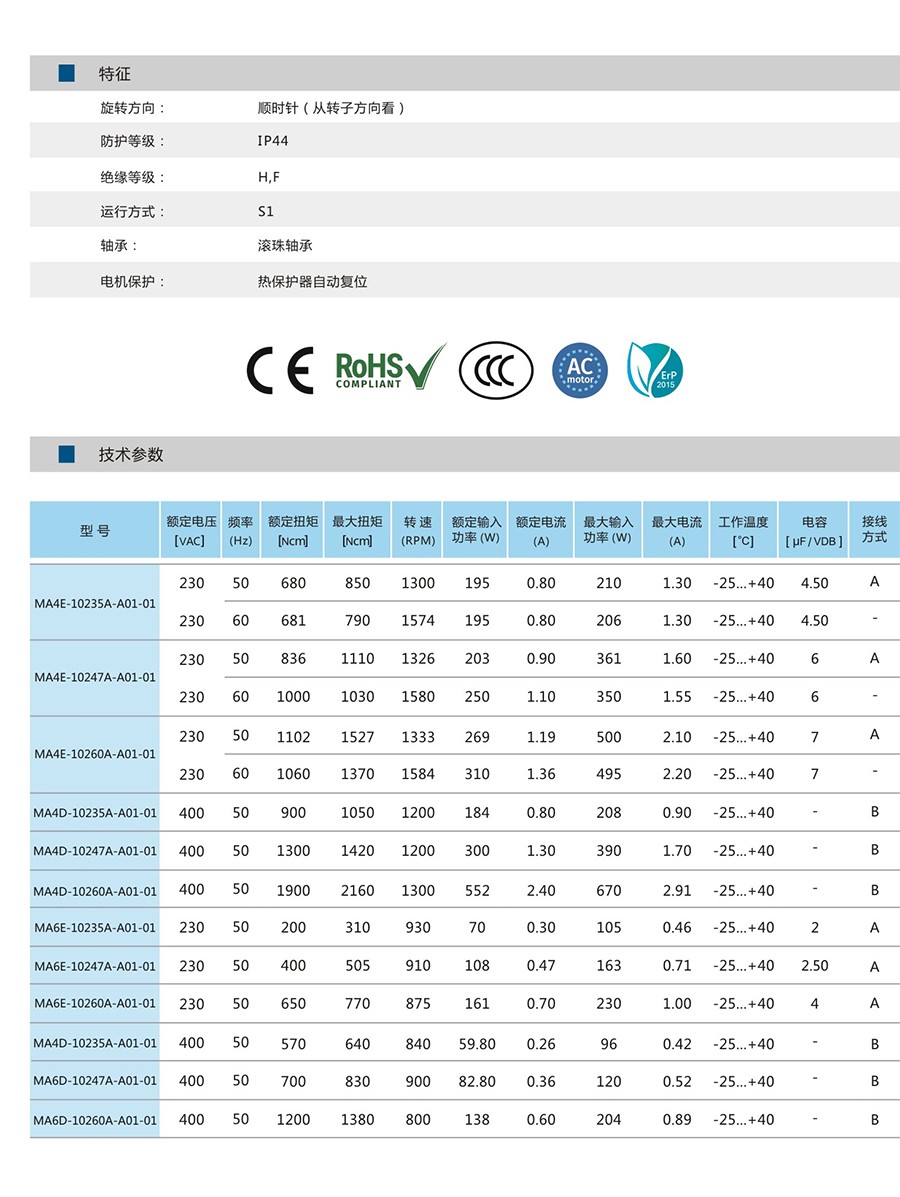Click rated input power value 138
This screenshot has width=900, height=1197.
[477, 1119]
